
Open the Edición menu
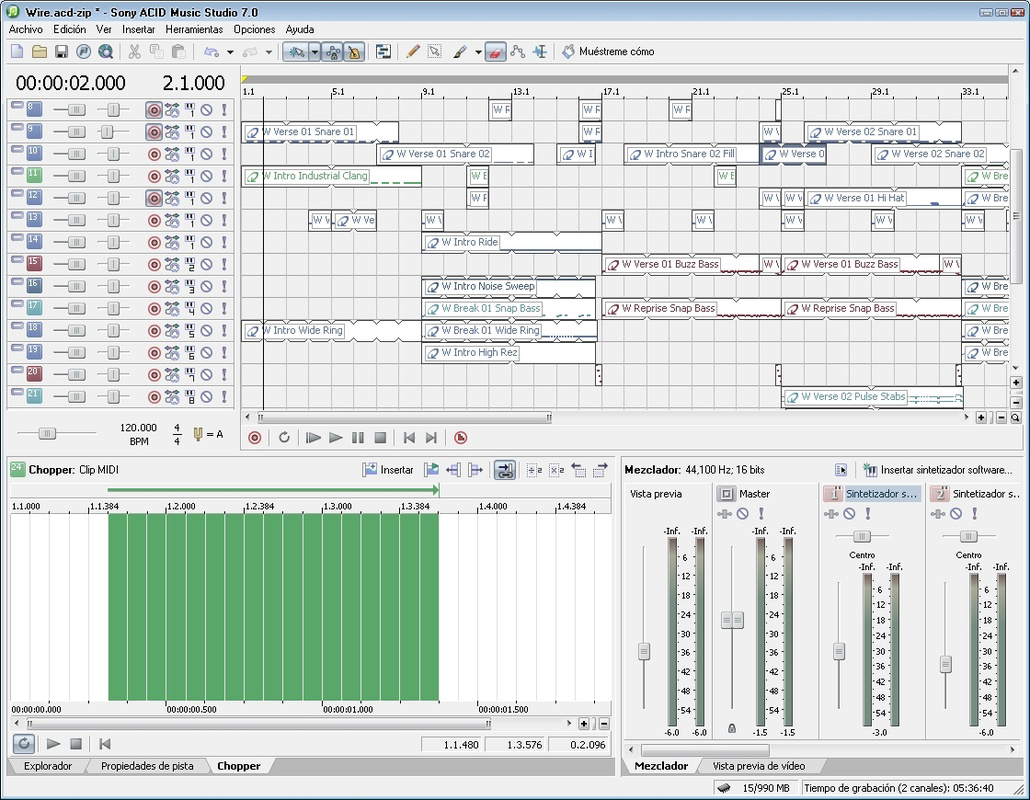(70, 30)
